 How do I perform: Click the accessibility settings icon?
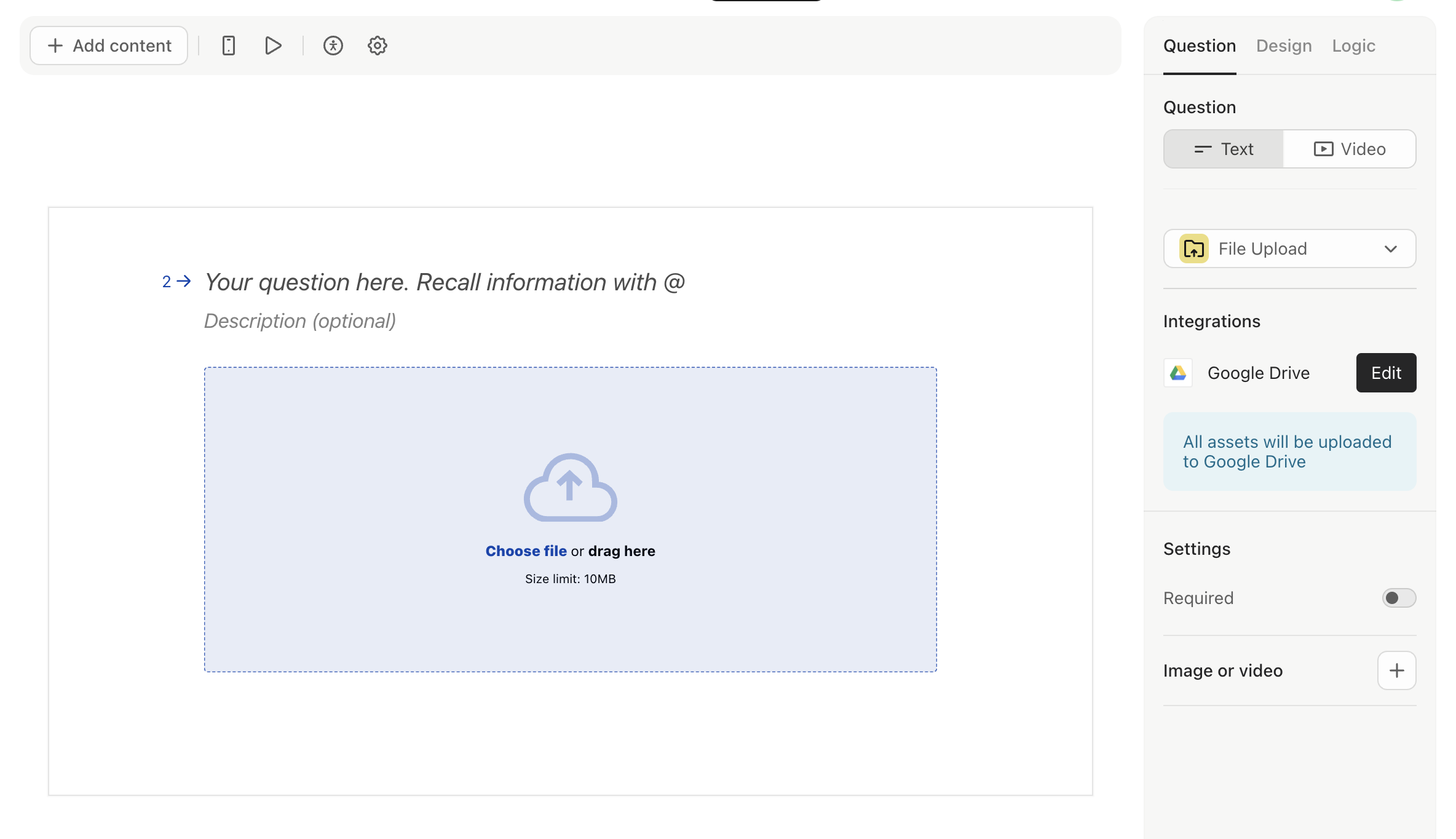pyautogui.click(x=332, y=45)
